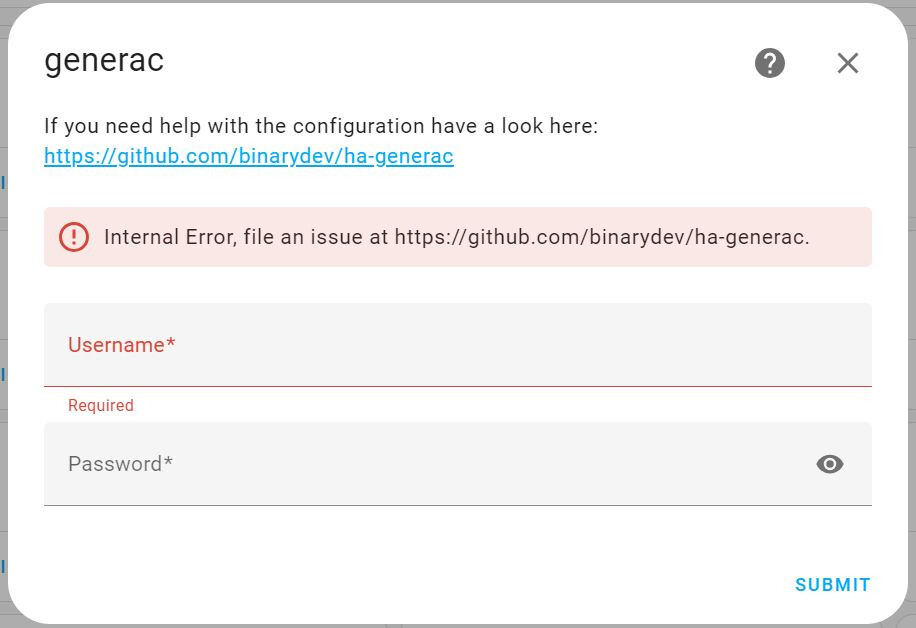Click the Username* field label

(x=116, y=345)
